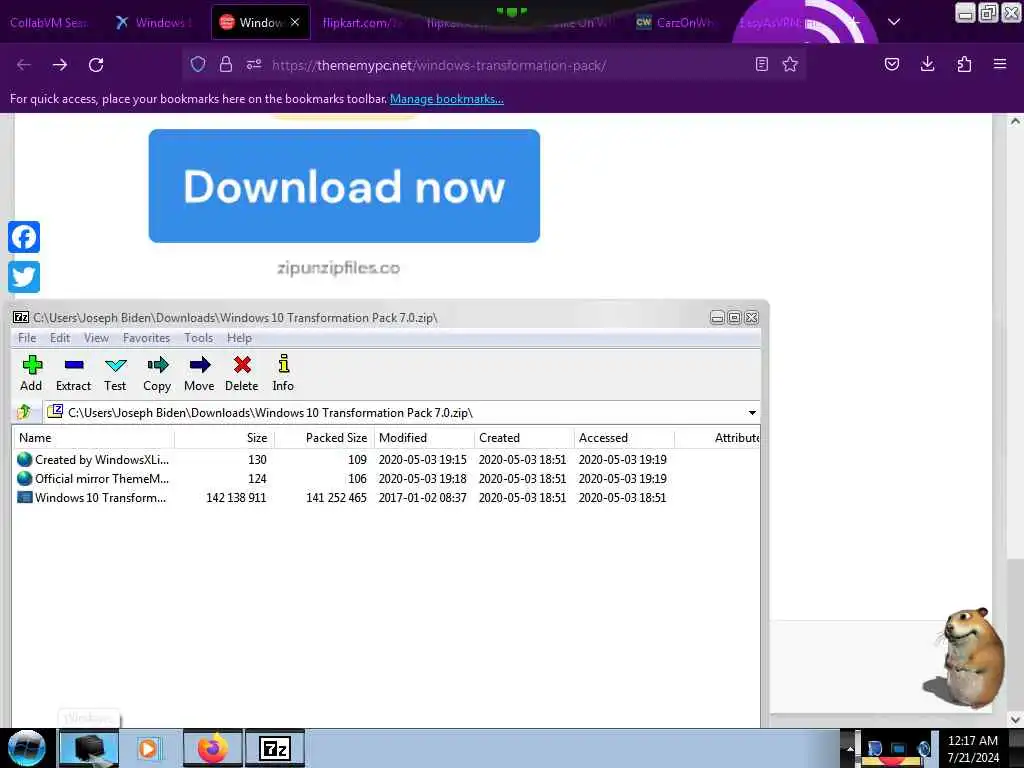Reload the current browser page
This screenshot has height=768, width=1024.
(x=96, y=65)
